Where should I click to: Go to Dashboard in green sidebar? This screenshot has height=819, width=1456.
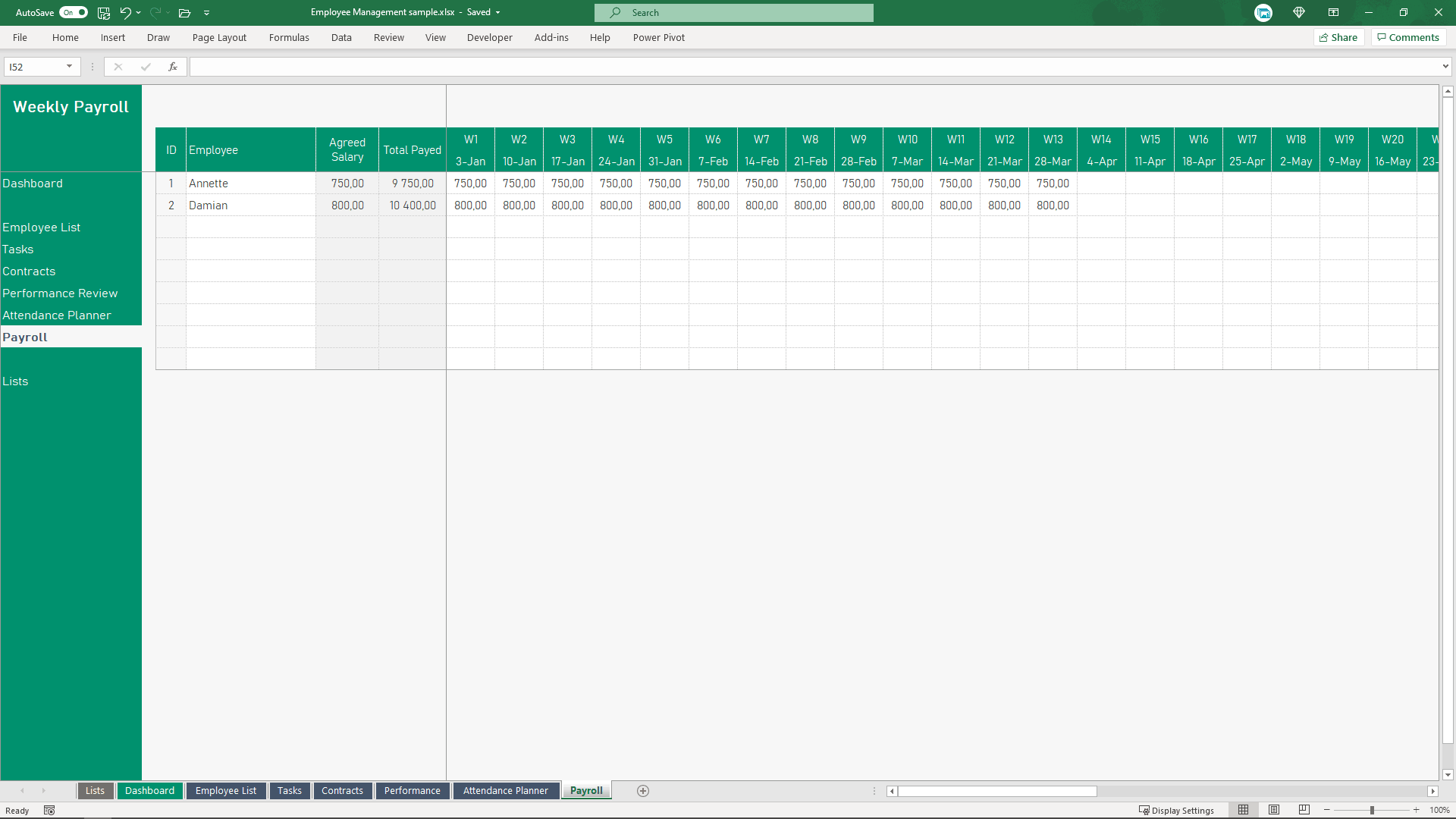click(33, 184)
